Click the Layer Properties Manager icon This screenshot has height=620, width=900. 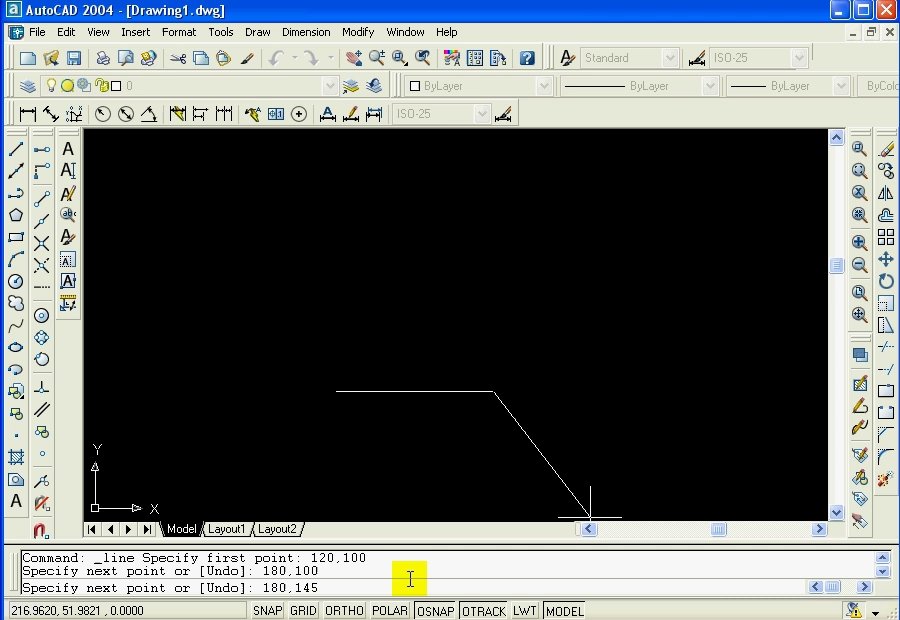28,86
